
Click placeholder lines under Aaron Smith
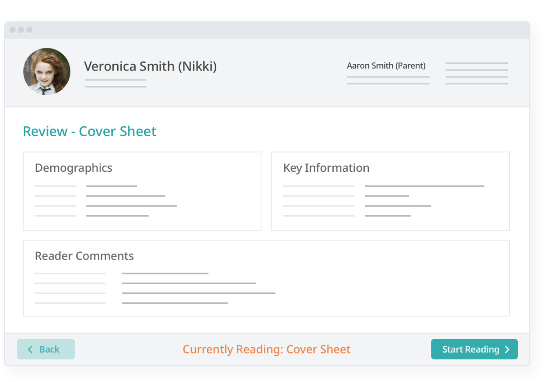[388, 80]
